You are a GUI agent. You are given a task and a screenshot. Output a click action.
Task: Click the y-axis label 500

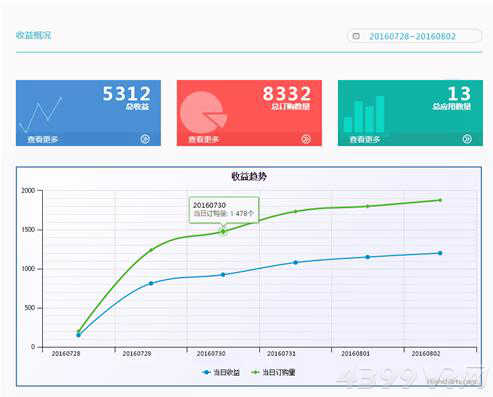coord(30,308)
